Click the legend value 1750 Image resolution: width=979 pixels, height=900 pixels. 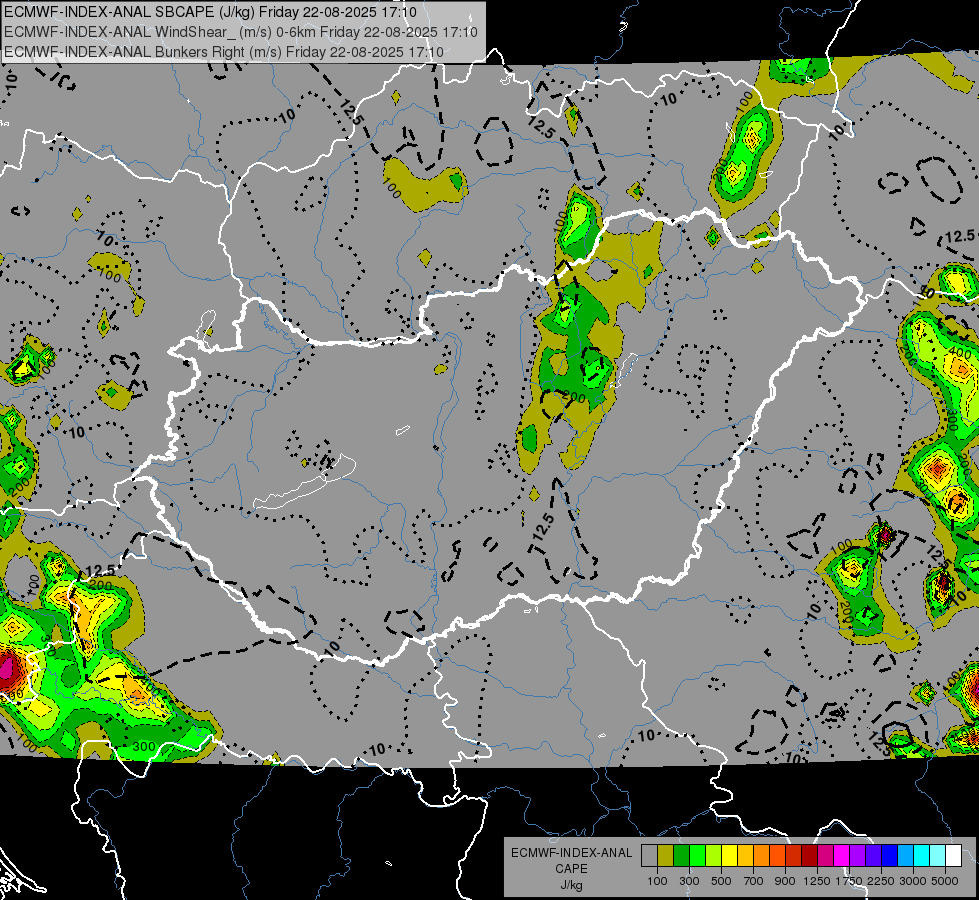coord(849,881)
